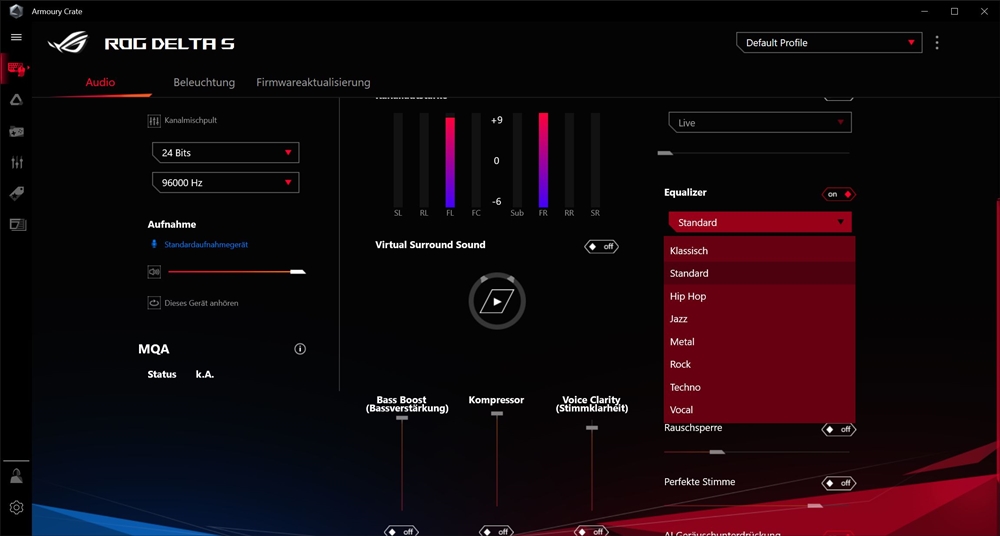Turn off the Equalizer toggle
The width and height of the screenshot is (1000, 536).
(839, 194)
